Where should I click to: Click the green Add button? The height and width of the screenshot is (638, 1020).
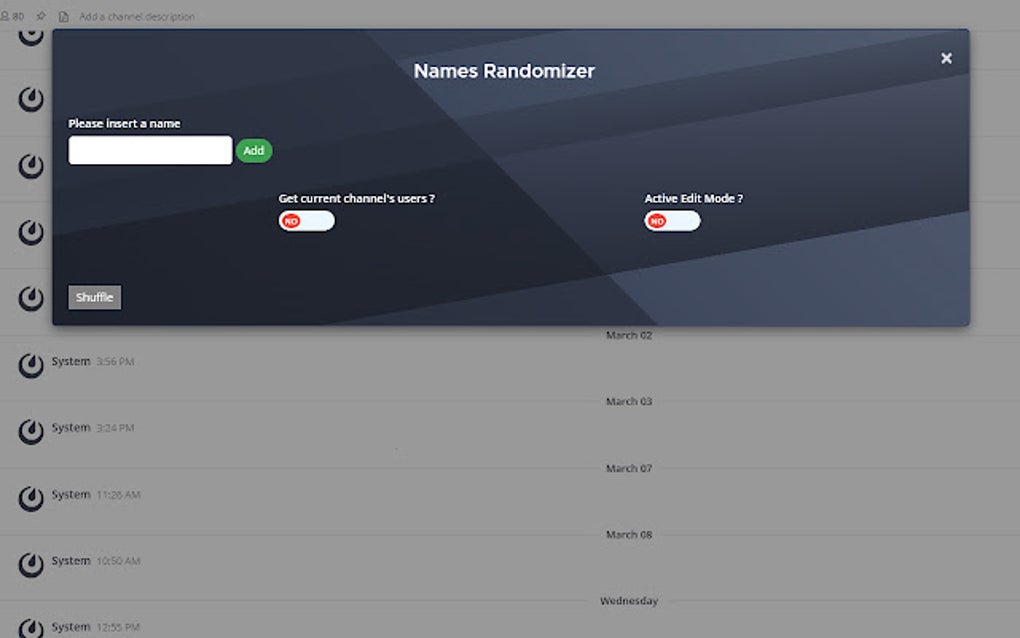coord(254,150)
